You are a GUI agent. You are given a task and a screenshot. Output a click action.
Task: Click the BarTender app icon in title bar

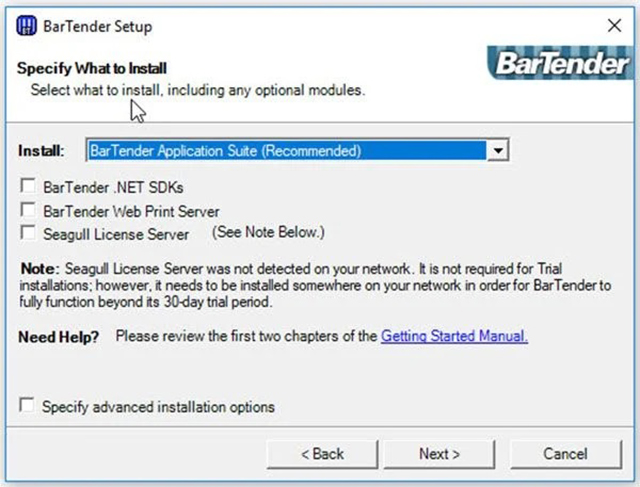tap(27, 26)
